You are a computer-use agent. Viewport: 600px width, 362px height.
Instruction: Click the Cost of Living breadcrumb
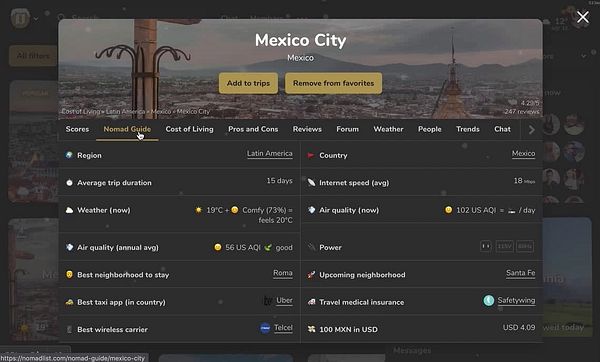tap(80, 112)
